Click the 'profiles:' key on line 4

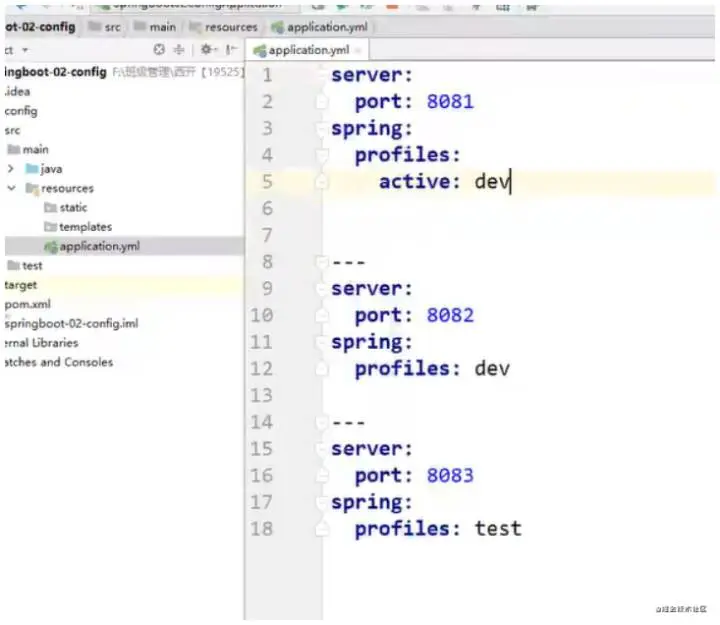point(408,155)
